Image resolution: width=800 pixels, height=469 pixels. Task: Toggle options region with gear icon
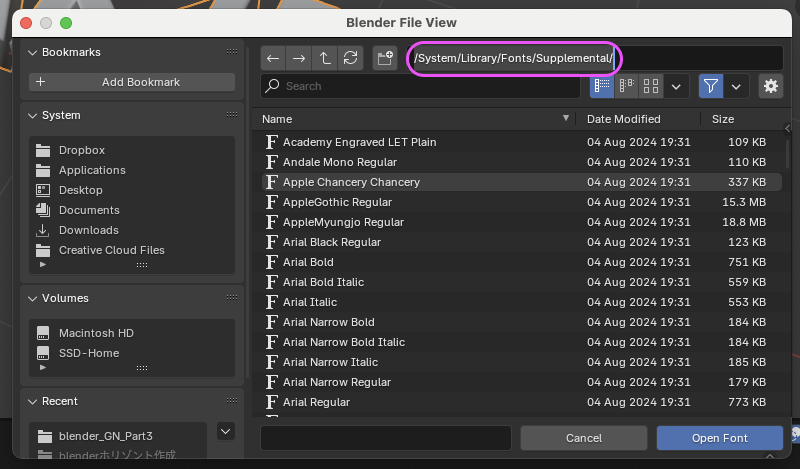pyautogui.click(x=771, y=86)
